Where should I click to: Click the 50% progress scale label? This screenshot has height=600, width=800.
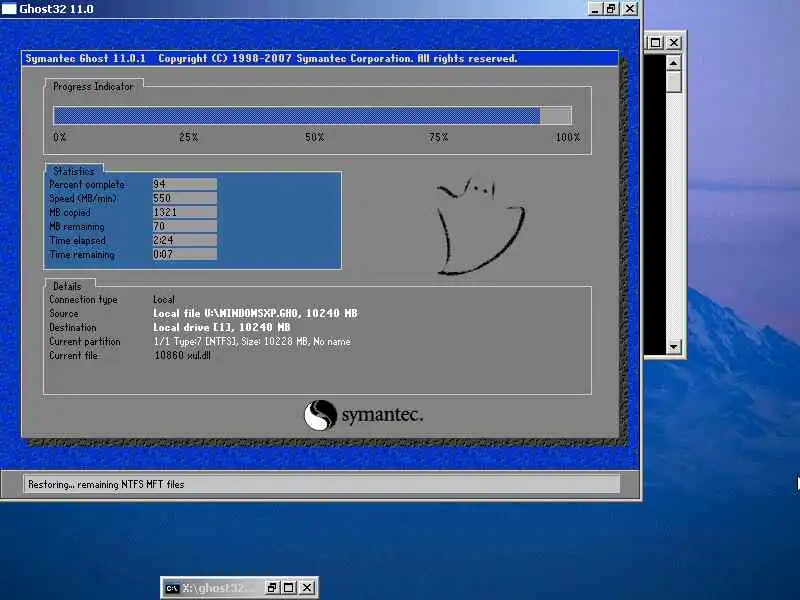(314, 137)
